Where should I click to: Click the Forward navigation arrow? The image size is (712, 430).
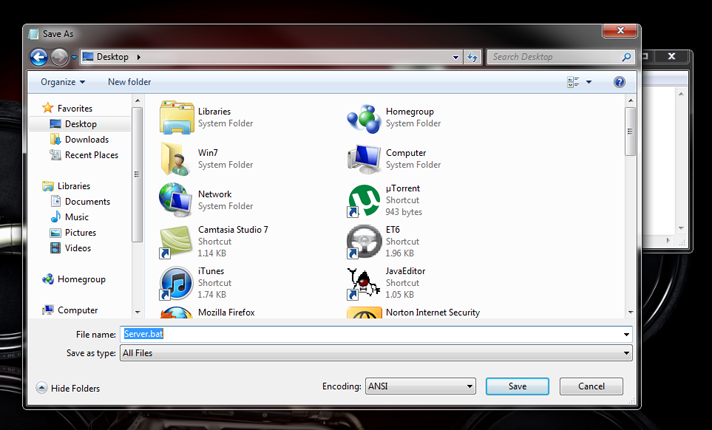tap(59, 57)
